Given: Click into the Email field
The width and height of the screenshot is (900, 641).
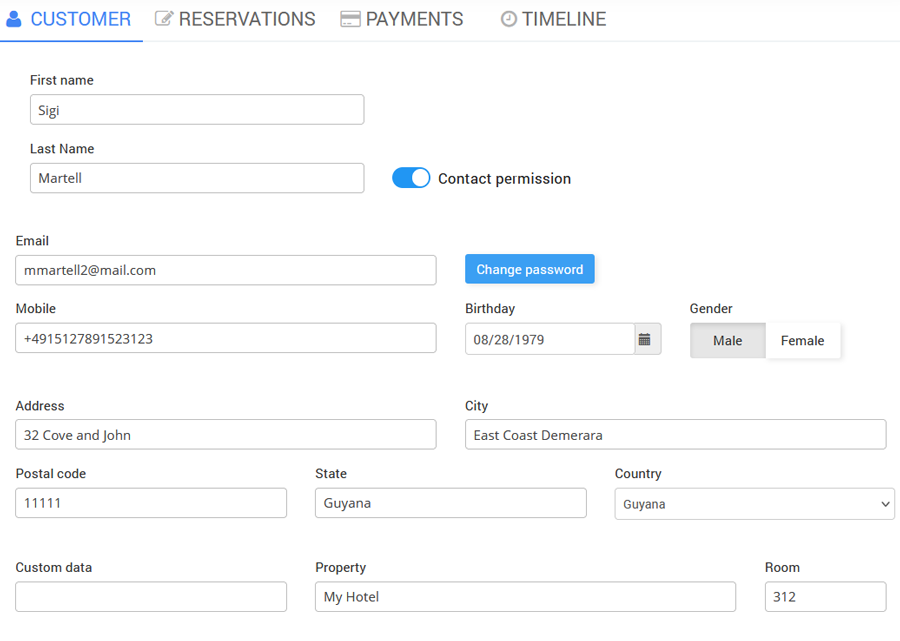Looking at the screenshot, I should [x=225, y=270].
